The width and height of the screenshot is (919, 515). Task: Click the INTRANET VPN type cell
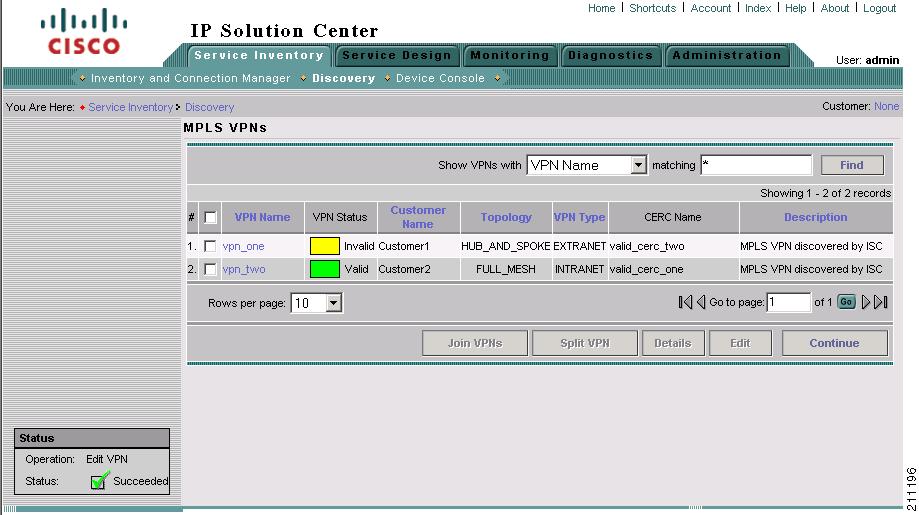580,269
